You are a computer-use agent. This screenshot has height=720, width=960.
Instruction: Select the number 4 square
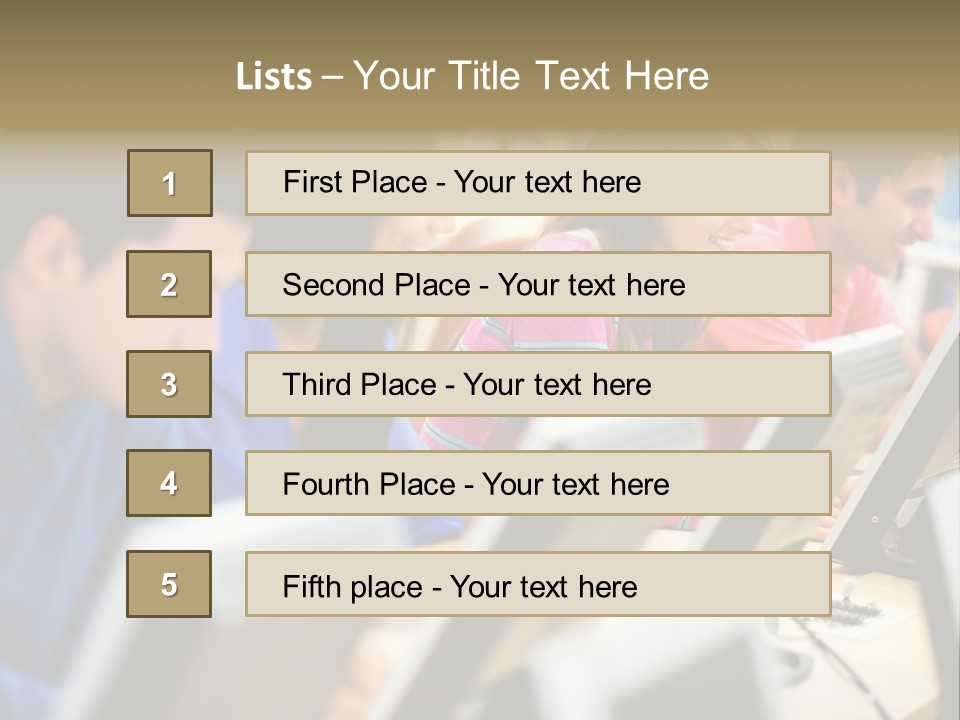point(169,483)
